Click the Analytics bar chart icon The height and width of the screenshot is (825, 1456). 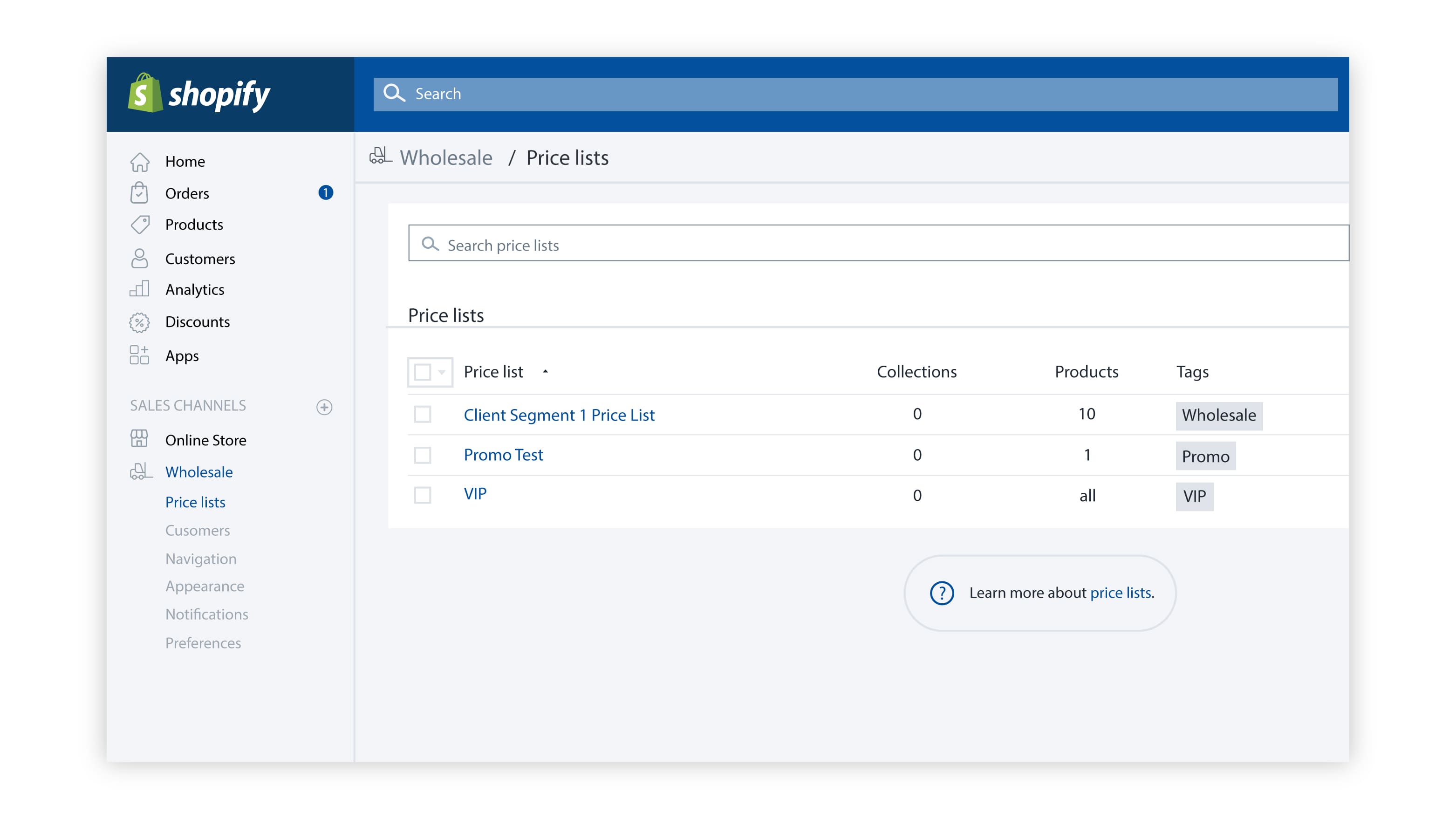click(139, 289)
